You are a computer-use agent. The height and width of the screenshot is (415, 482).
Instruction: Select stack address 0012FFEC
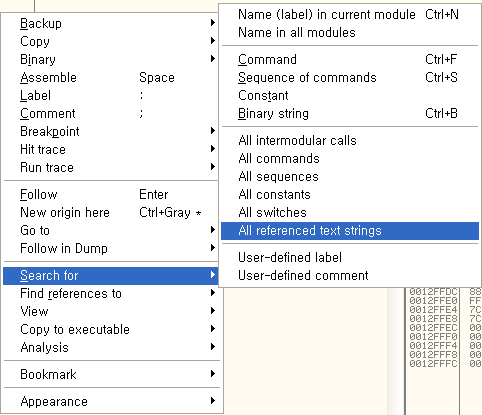click(x=433, y=328)
